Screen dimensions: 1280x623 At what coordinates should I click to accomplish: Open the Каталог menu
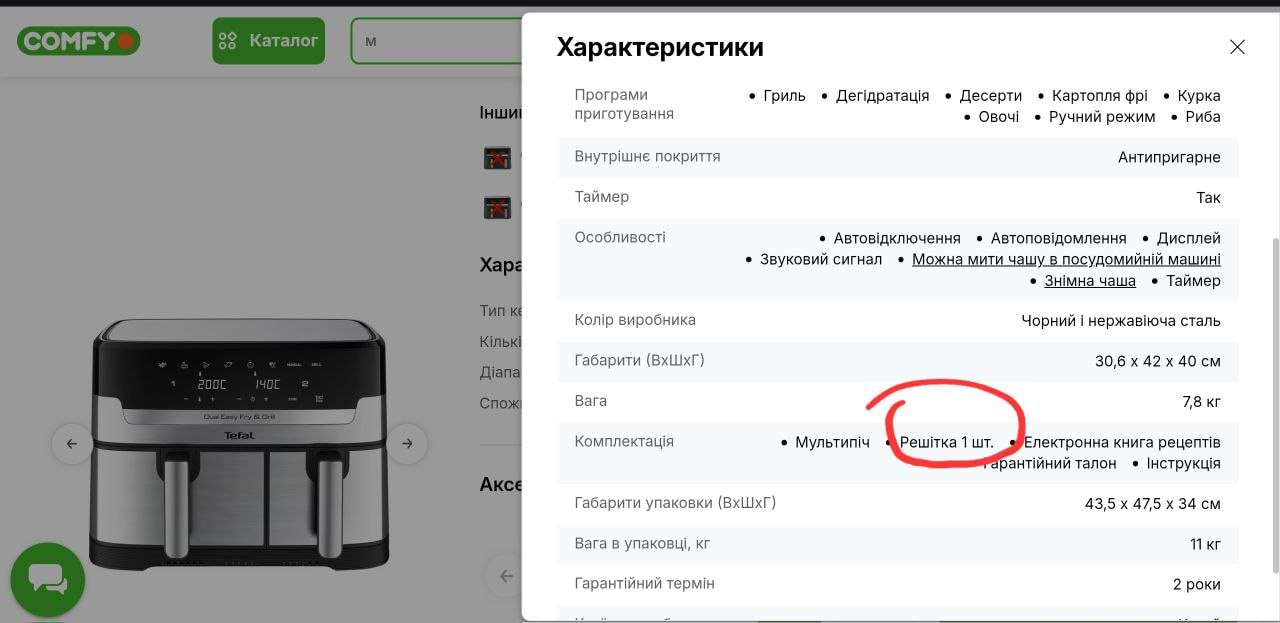(268, 41)
